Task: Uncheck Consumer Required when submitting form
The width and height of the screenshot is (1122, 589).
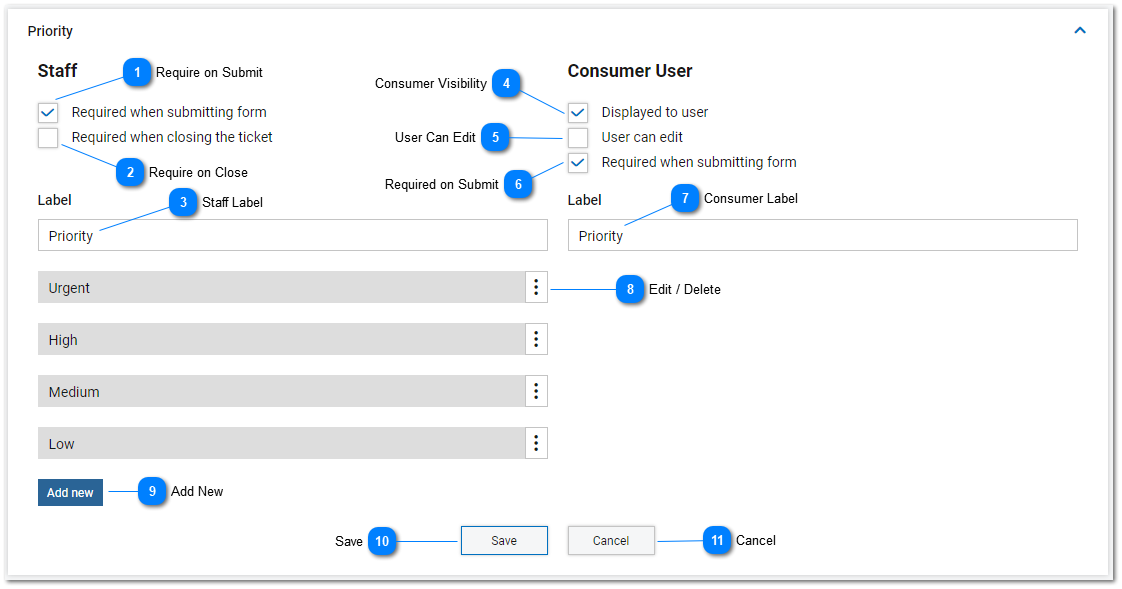Action: click(x=578, y=162)
